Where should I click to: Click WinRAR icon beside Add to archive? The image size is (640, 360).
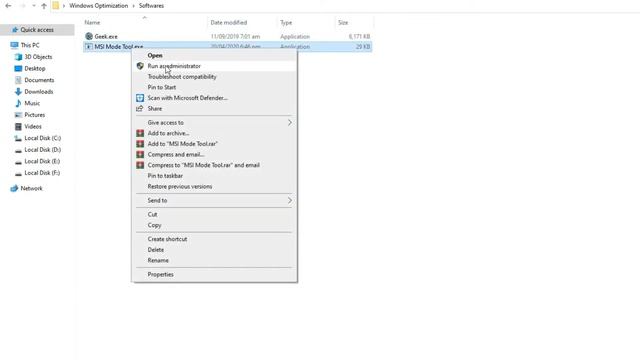140,133
